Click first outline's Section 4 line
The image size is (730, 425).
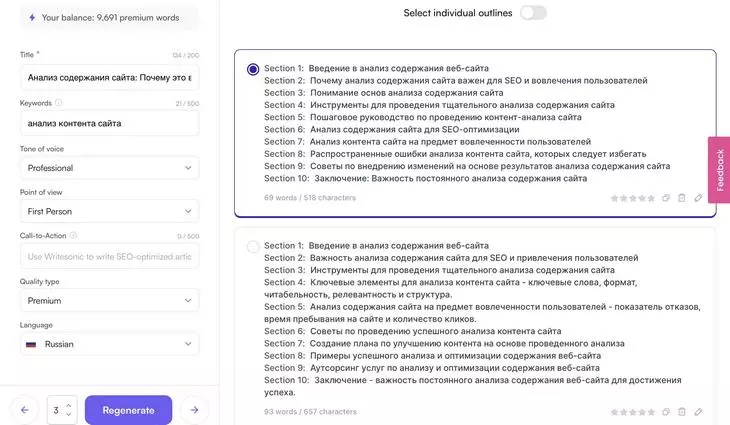coord(439,105)
